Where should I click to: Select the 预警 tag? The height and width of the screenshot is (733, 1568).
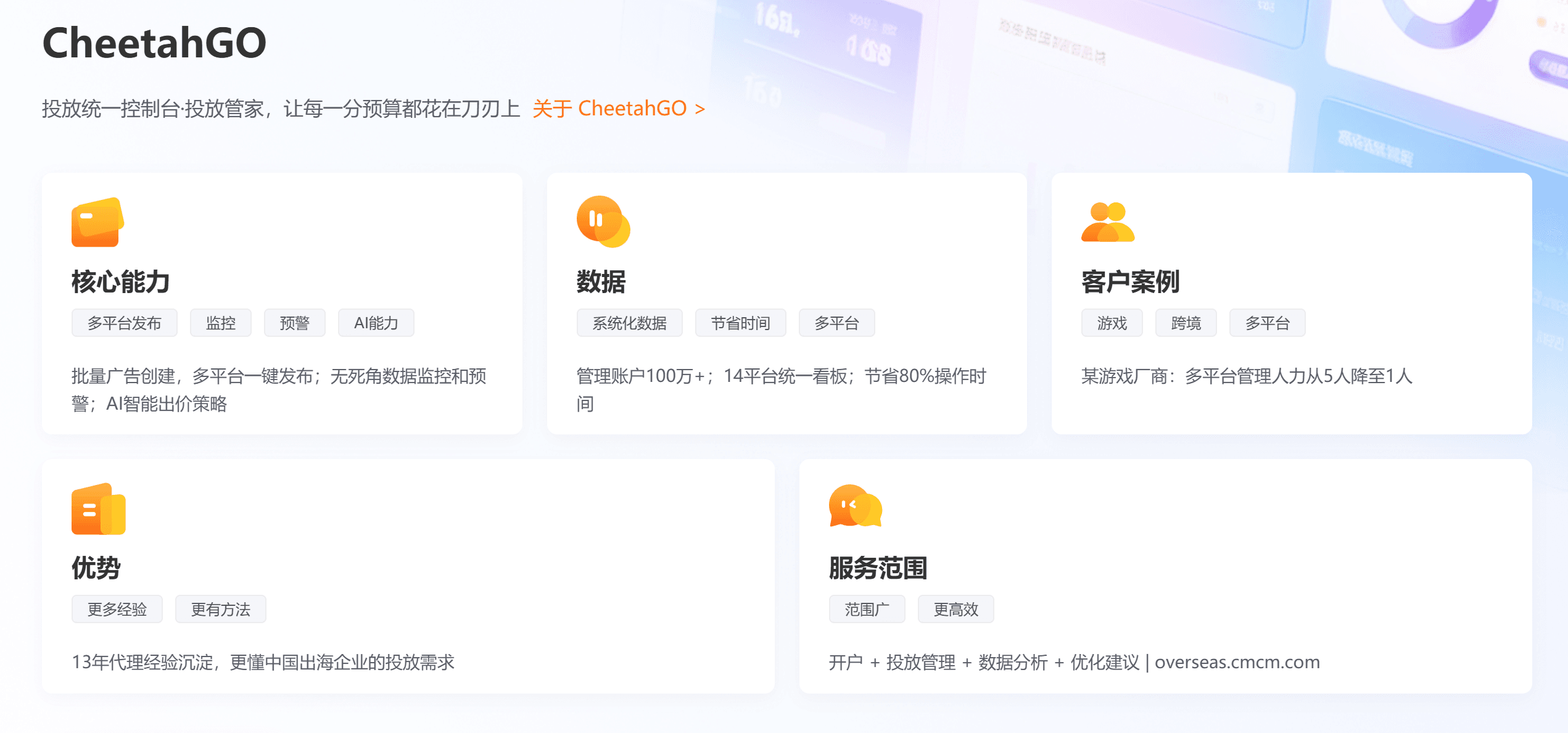[x=295, y=323]
